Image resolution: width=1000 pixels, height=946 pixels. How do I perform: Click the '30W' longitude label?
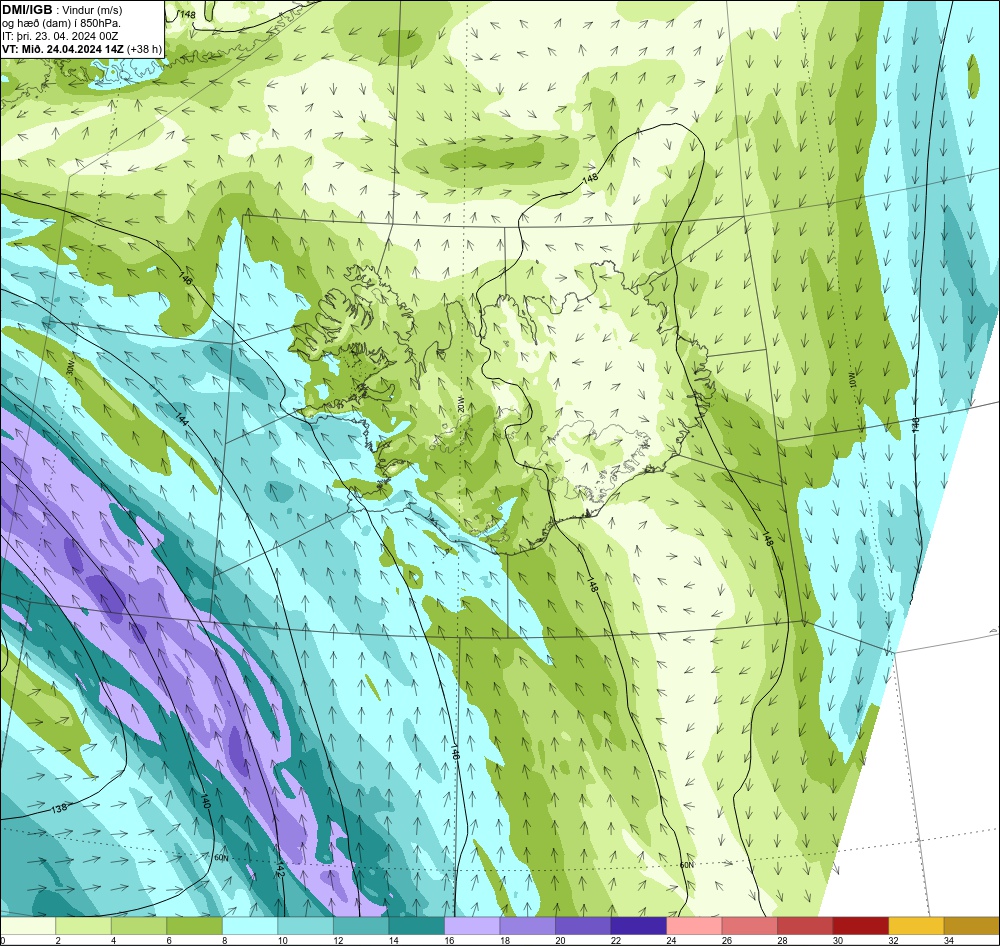coord(70,369)
